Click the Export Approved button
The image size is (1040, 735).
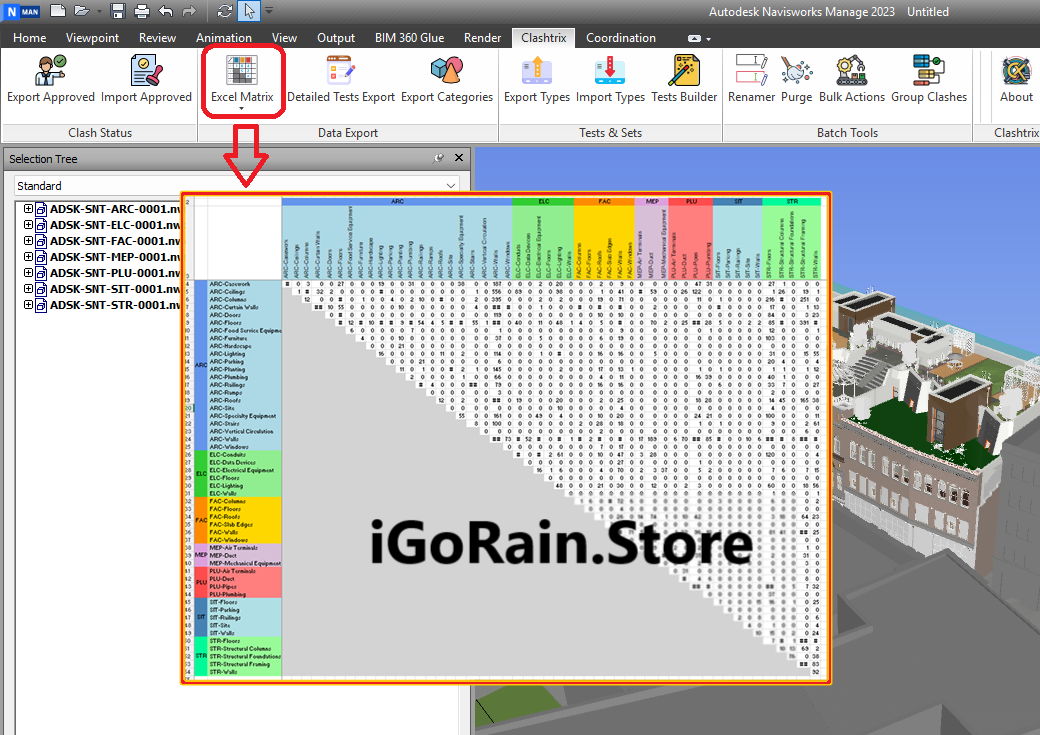(51, 78)
